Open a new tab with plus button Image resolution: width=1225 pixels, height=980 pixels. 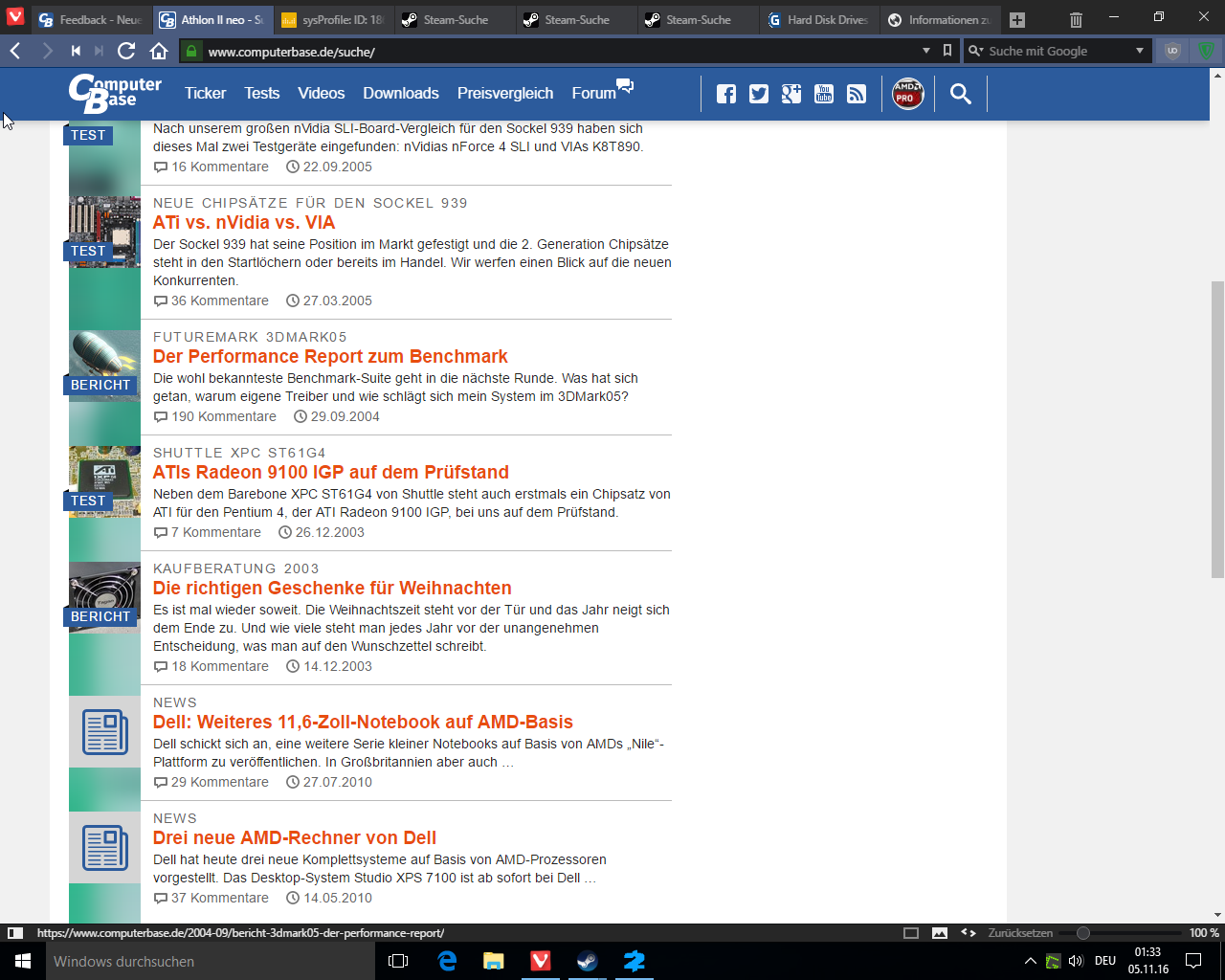point(1017,20)
